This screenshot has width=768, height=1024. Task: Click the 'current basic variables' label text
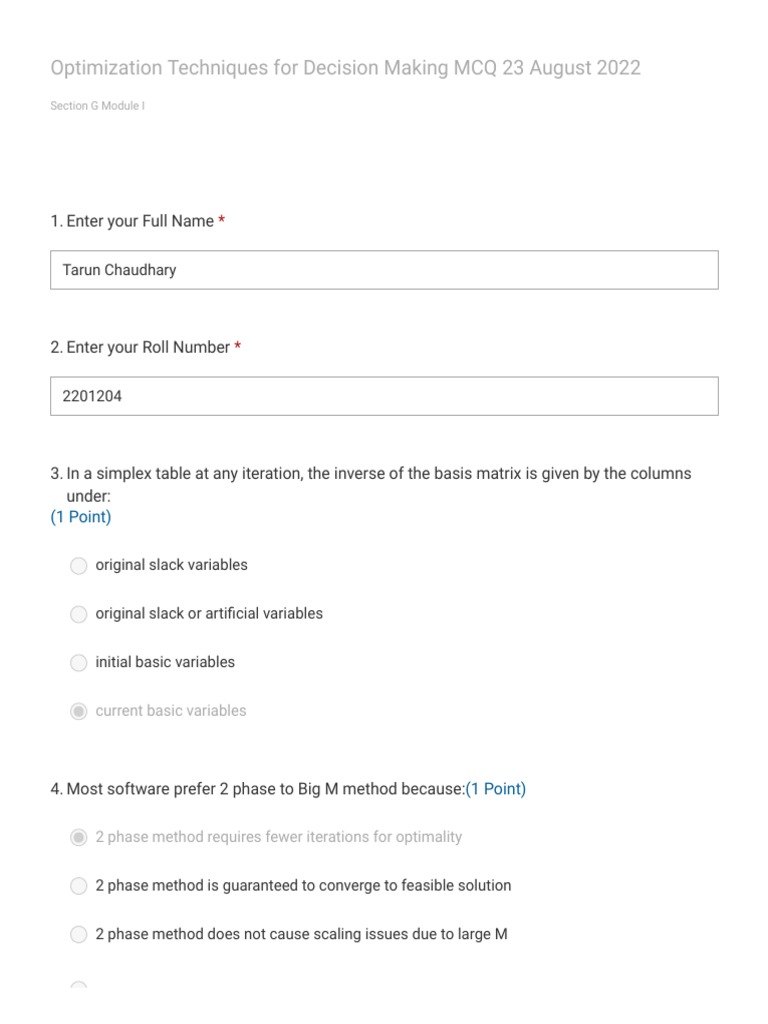click(x=171, y=711)
